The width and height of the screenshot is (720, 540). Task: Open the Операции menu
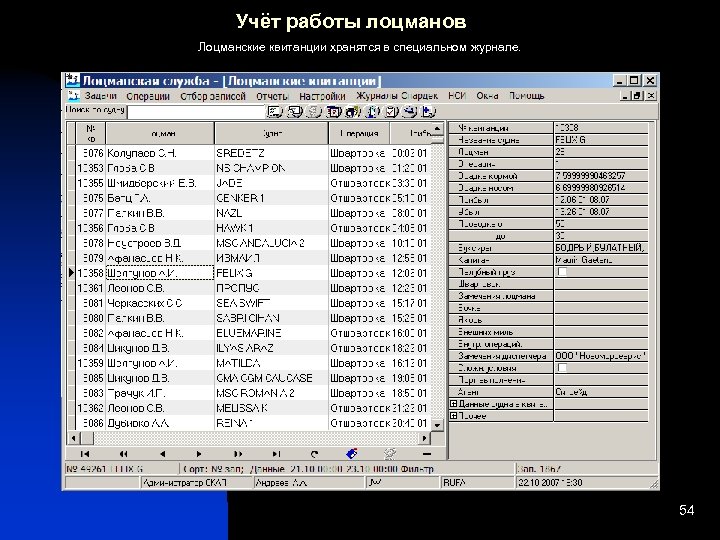click(148, 96)
